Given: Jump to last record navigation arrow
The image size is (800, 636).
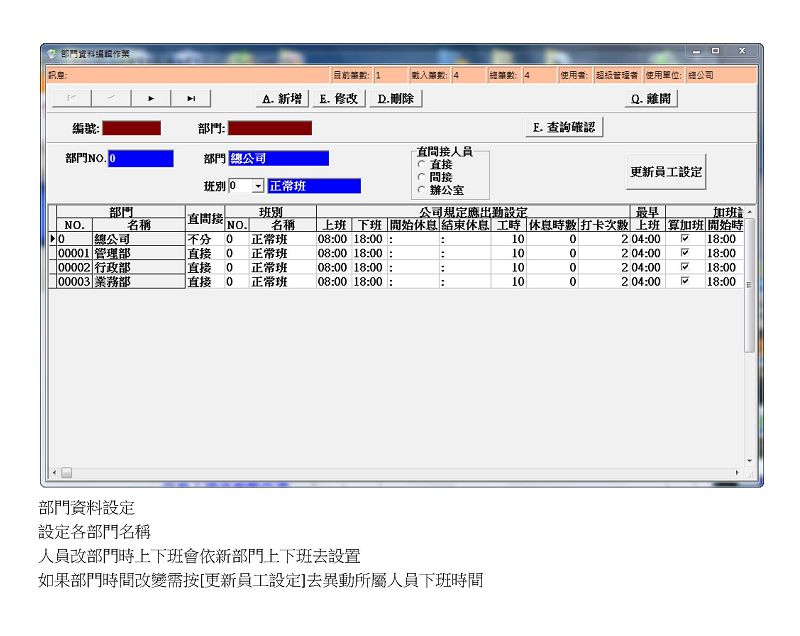Looking at the screenshot, I should click(x=191, y=98).
